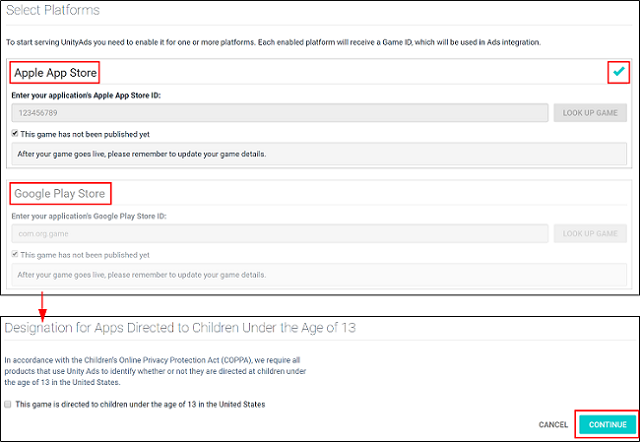Toggle Google Play's 'not been published yet' checkbox
The height and width of the screenshot is (442, 640).
click(x=15, y=254)
